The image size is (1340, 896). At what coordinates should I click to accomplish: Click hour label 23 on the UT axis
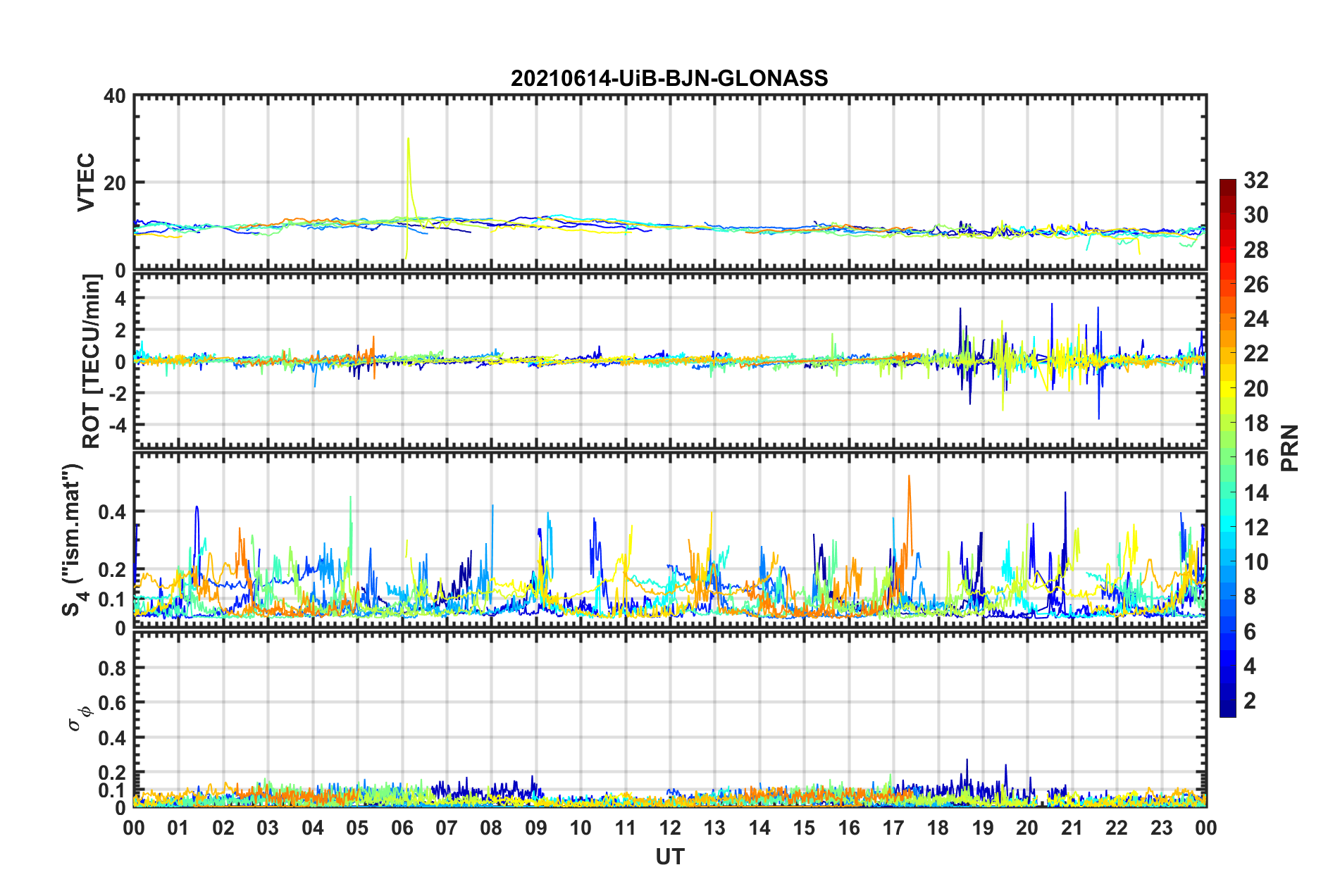[1161, 828]
